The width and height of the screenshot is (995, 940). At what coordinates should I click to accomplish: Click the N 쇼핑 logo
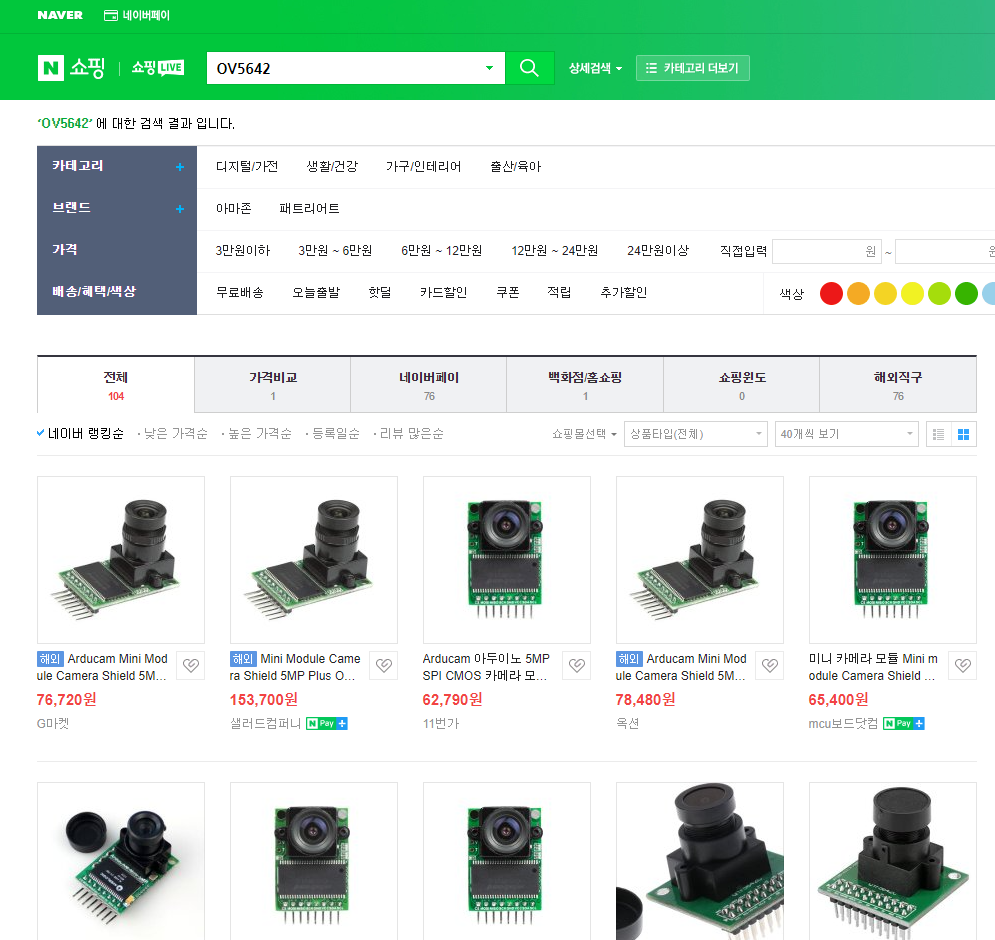click(x=71, y=68)
